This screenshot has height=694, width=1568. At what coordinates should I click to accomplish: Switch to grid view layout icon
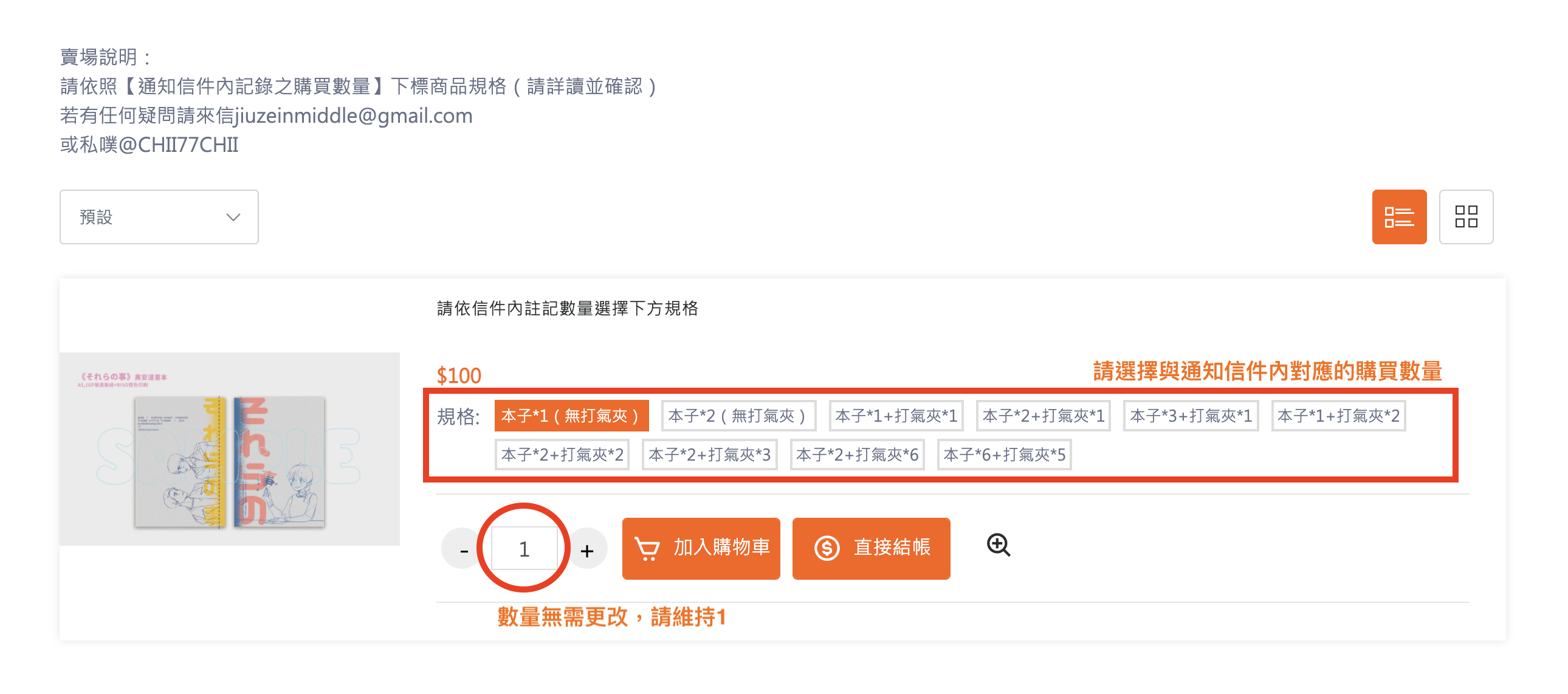[1465, 217]
